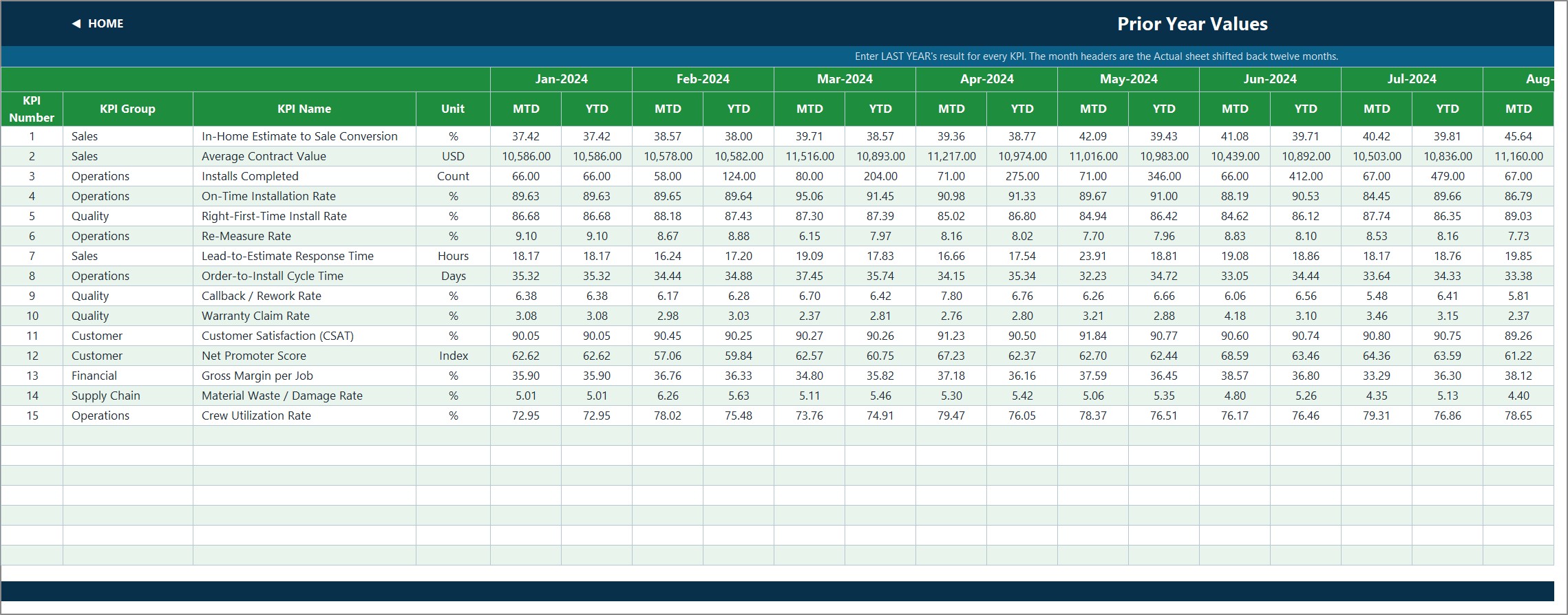This screenshot has height=615, width=1568.
Task: Select the Prior Year Values title
Action: [1192, 24]
